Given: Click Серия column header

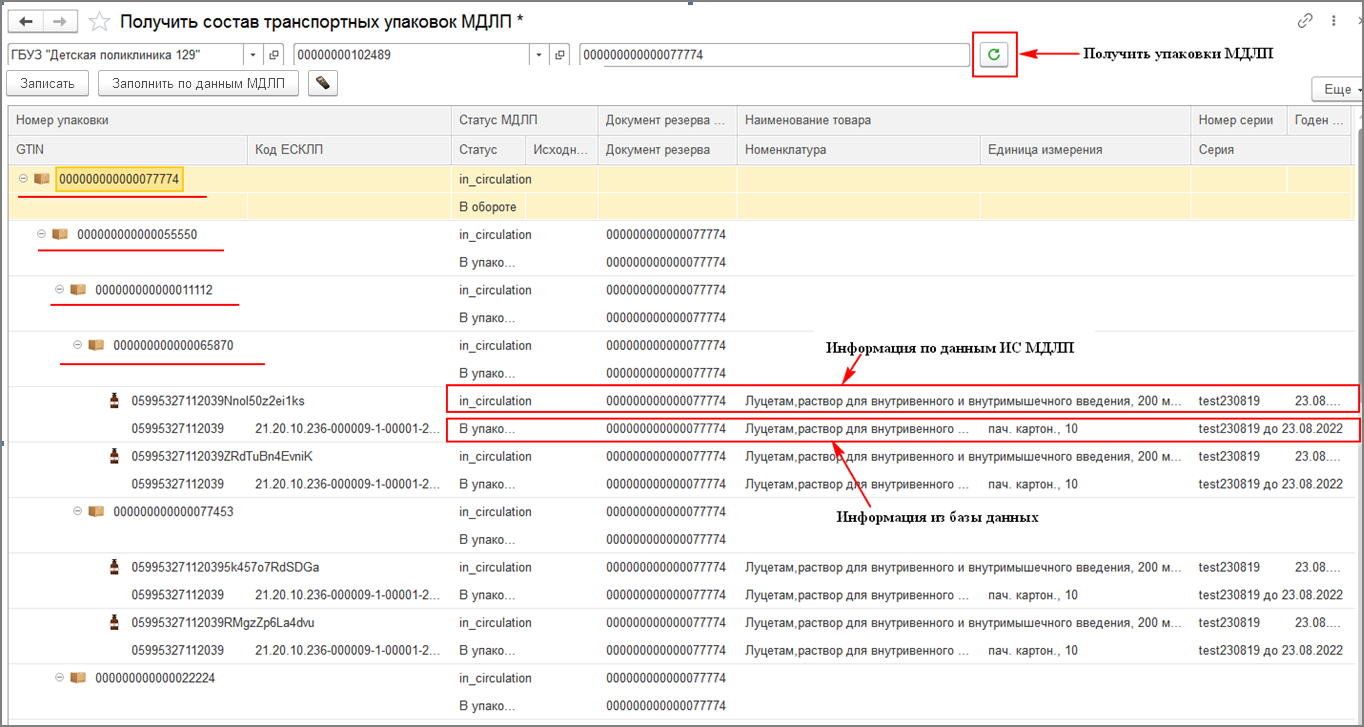Looking at the screenshot, I should point(1270,150).
